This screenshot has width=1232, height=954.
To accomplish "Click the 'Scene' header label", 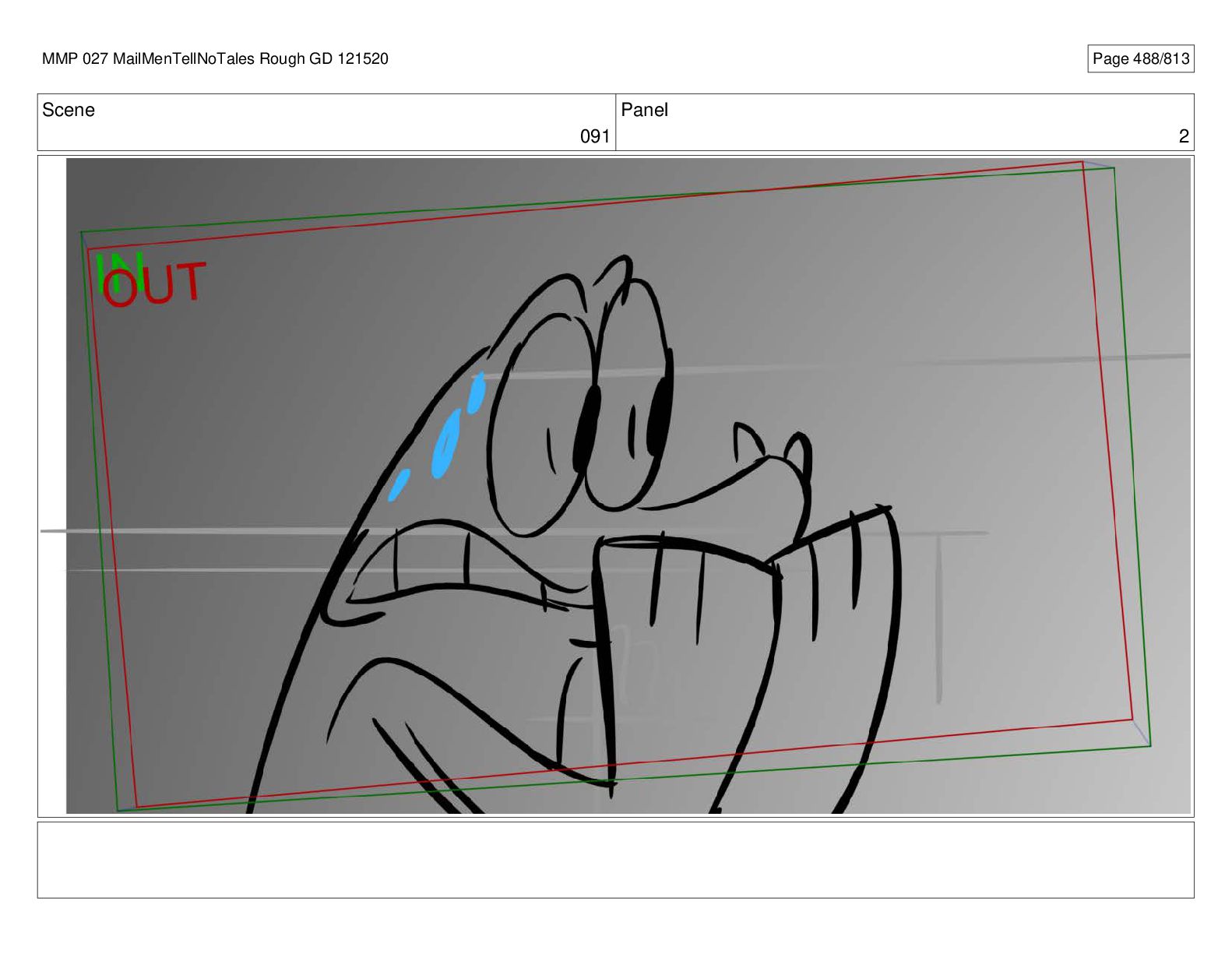I will (x=69, y=111).
